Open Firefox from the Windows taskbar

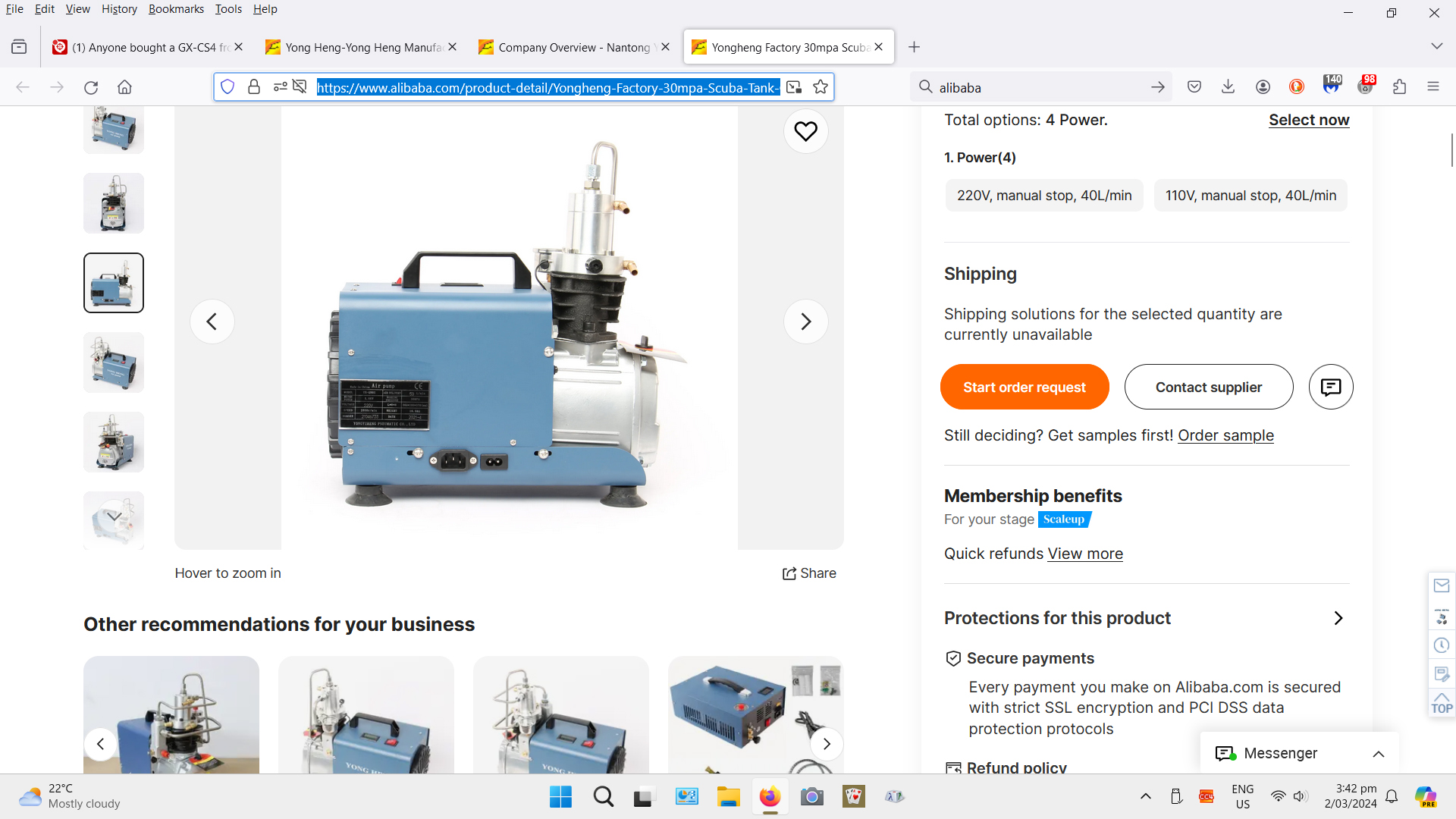[770, 797]
